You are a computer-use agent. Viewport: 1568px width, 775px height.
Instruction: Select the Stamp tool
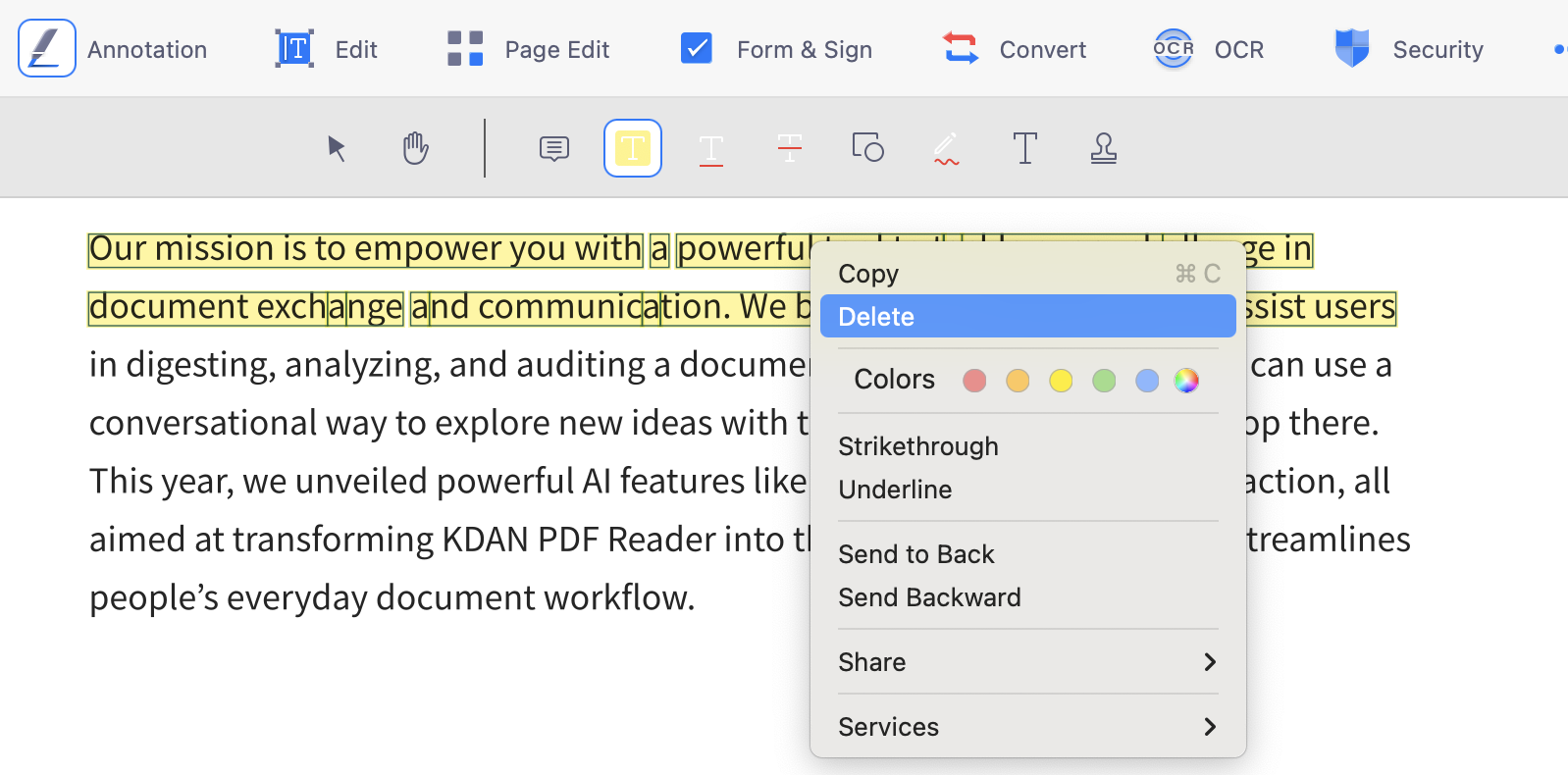(x=1104, y=148)
